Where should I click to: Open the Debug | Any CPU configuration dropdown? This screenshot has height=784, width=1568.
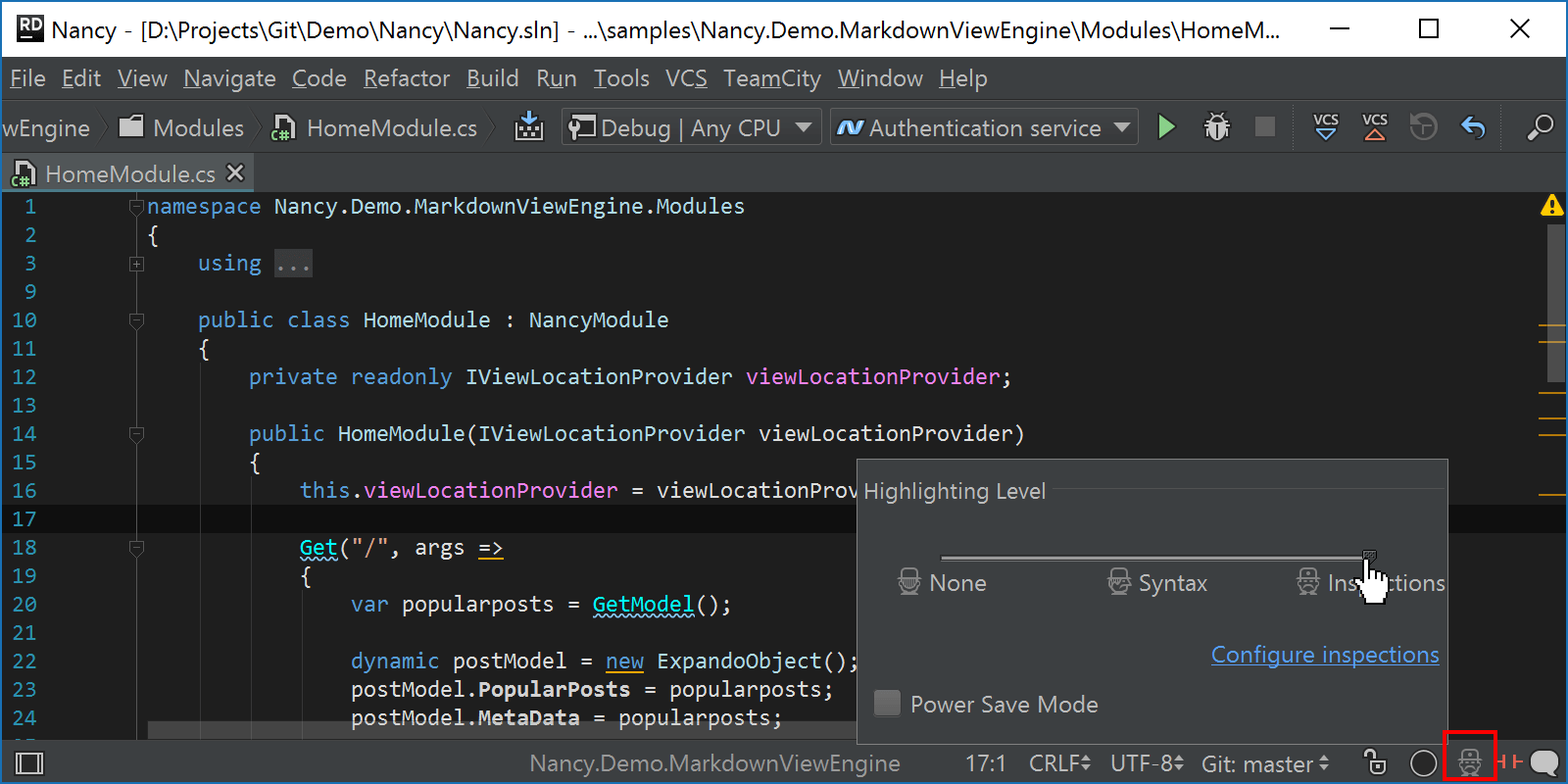tap(691, 127)
